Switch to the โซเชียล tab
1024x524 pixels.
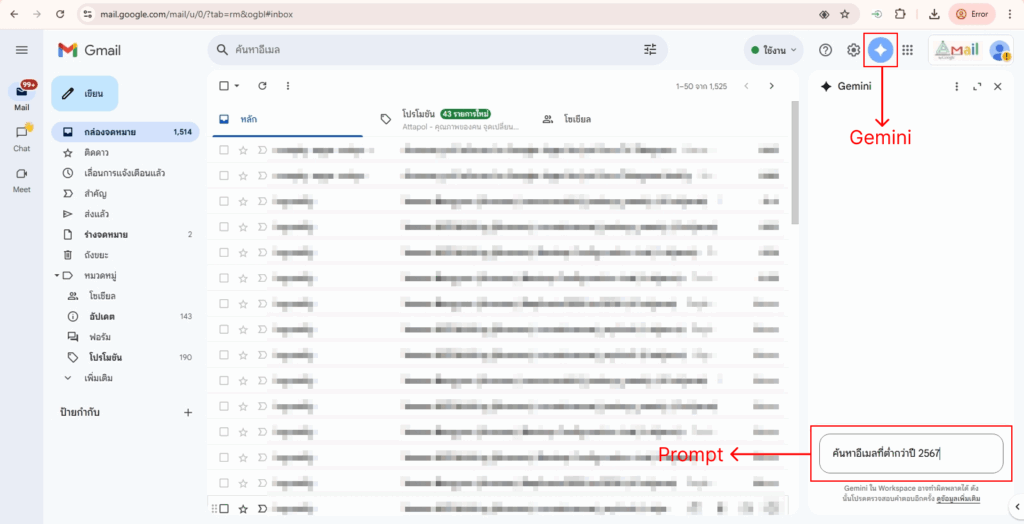click(576, 119)
